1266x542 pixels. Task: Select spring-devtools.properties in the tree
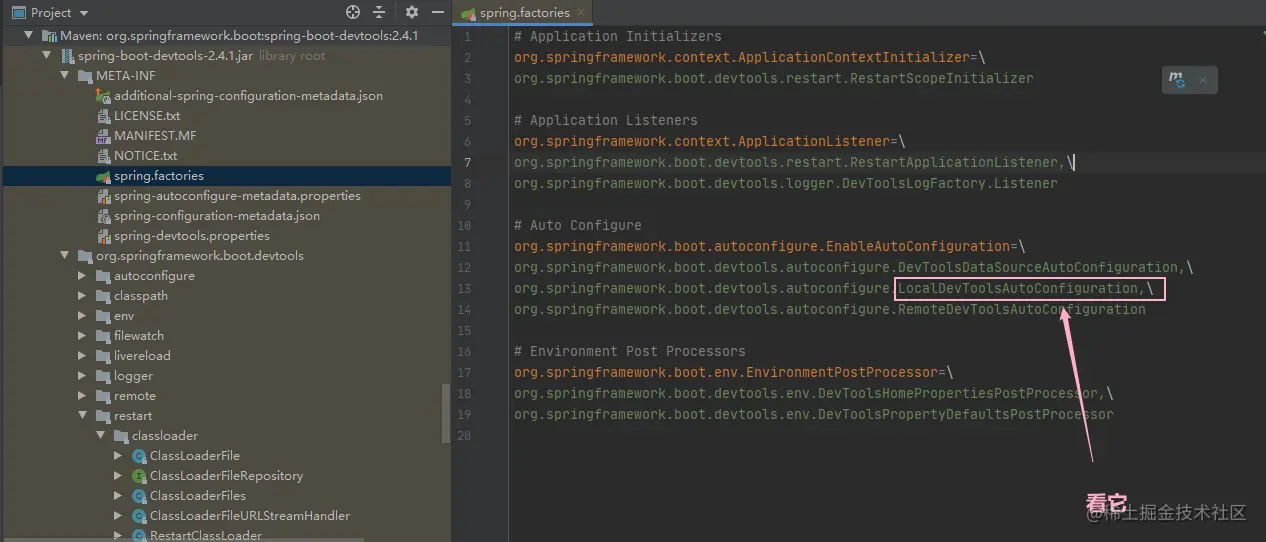(191, 236)
